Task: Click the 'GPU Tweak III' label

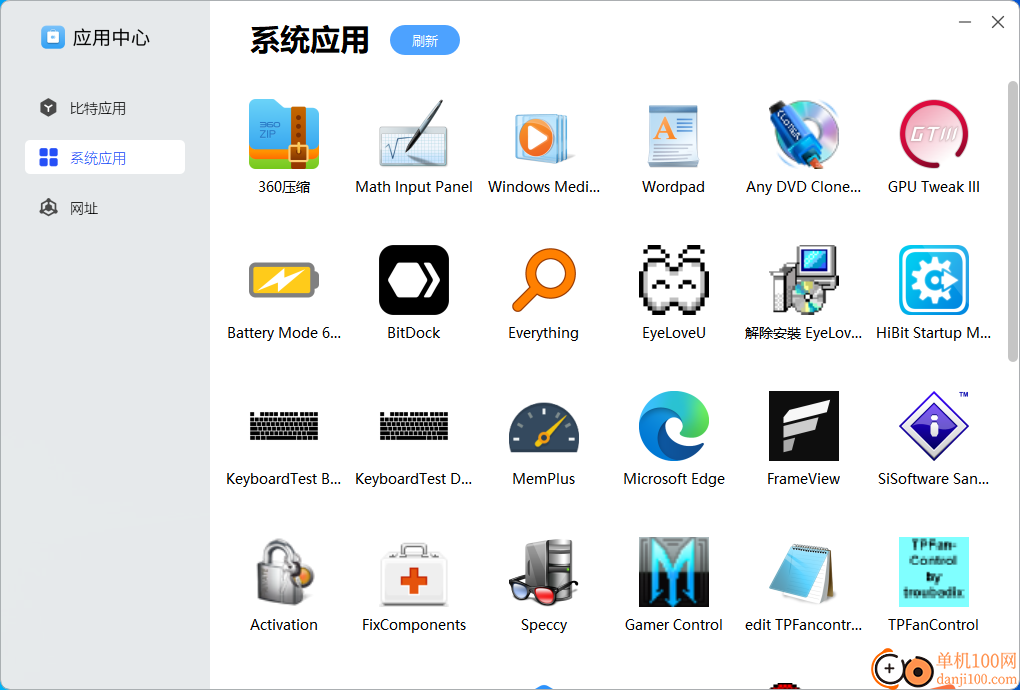Action: pyautogui.click(x=933, y=187)
